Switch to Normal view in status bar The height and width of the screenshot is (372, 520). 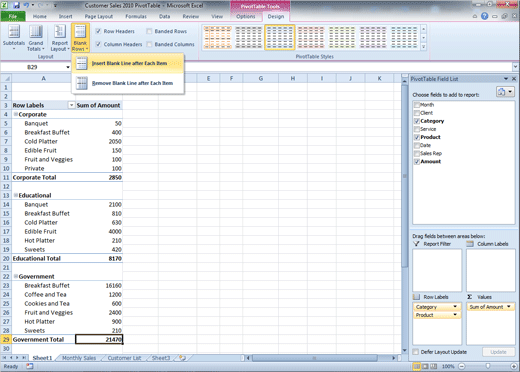point(417,366)
